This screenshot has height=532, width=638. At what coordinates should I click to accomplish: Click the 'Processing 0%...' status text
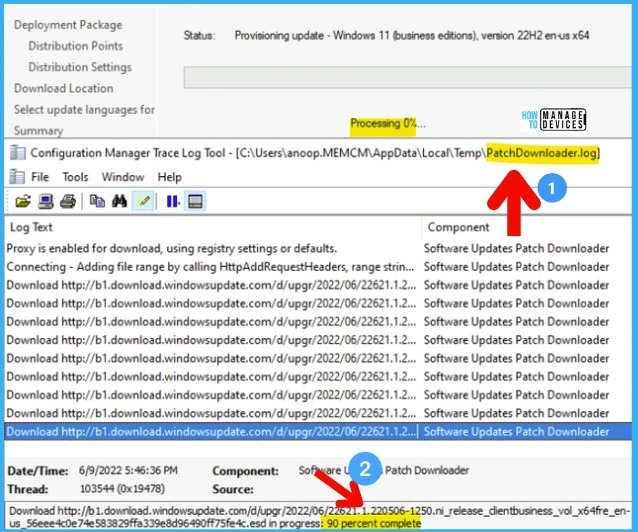(388, 123)
